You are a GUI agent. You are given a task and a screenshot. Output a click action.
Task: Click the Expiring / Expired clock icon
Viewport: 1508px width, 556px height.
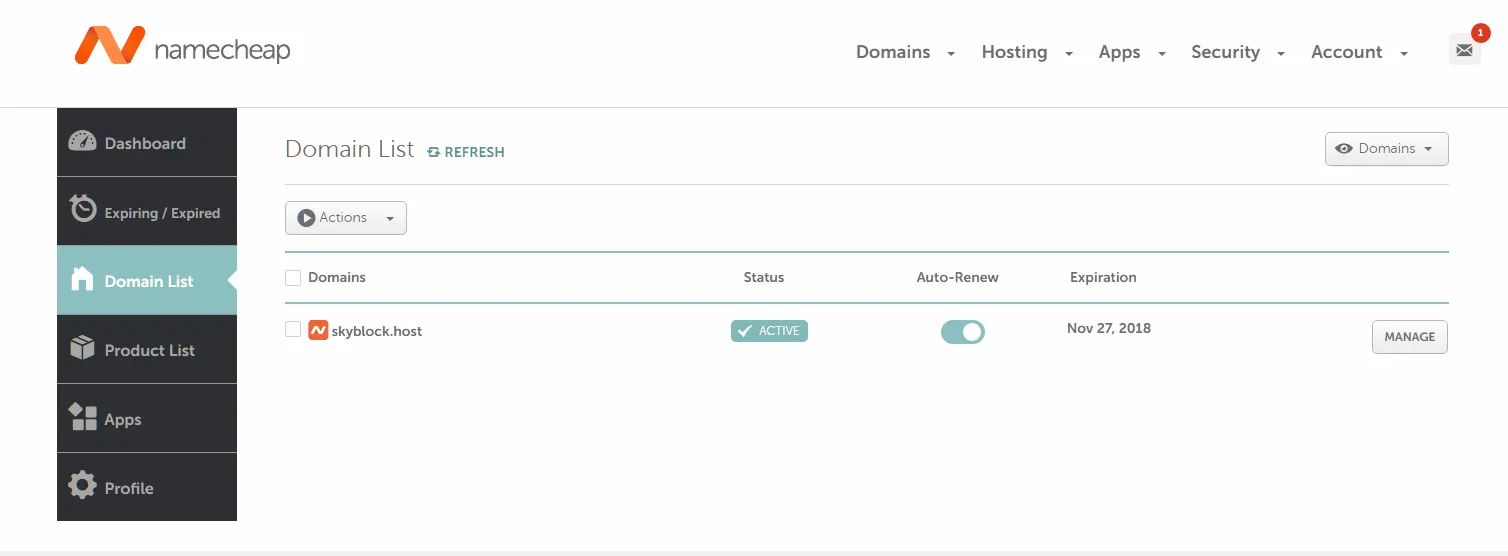(x=82, y=209)
